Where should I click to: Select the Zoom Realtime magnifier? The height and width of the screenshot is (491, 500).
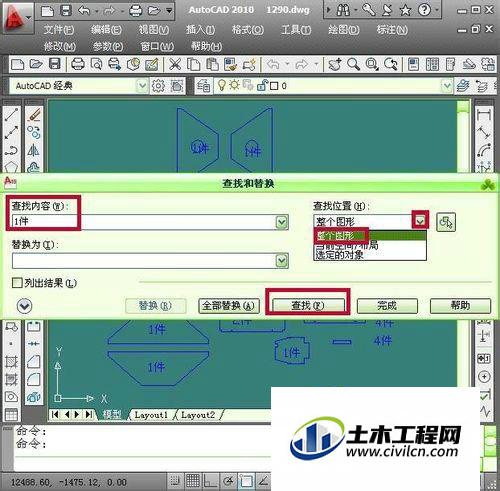353,64
